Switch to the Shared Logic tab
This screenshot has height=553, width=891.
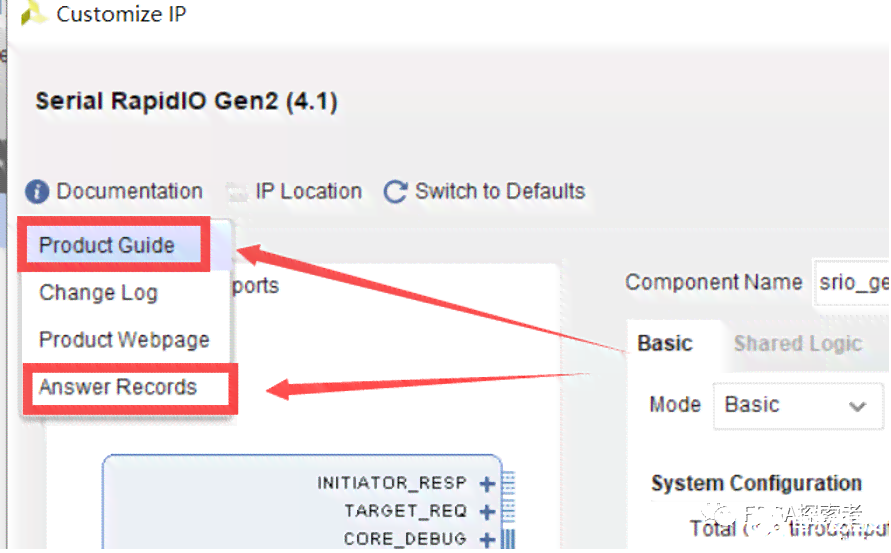pyautogui.click(x=798, y=343)
